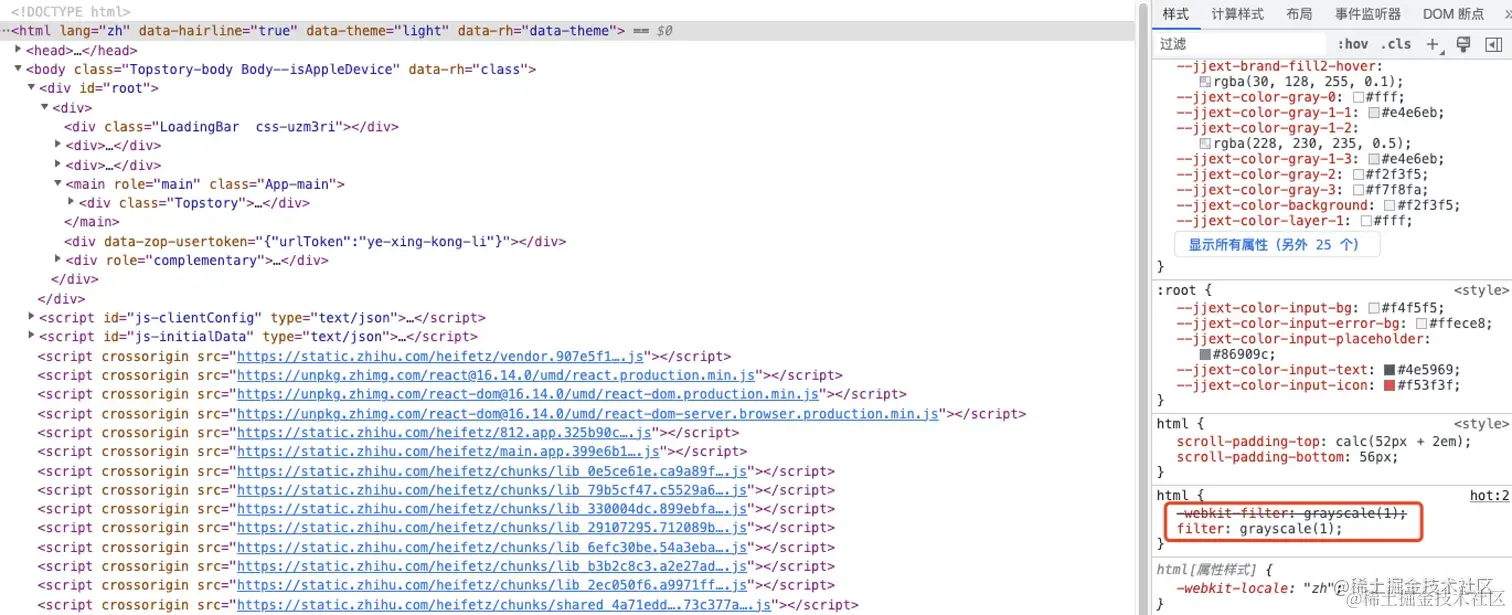The width and height of the screenshot is (1512, 615).
Task: Expand the div role="complementary" node
Action: coord(58,260)
